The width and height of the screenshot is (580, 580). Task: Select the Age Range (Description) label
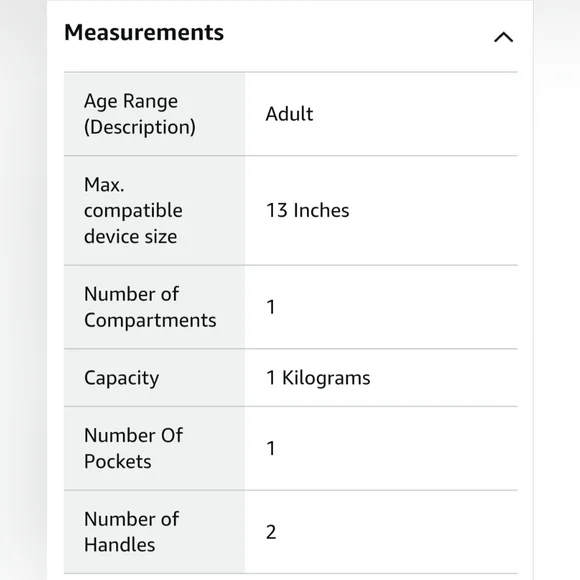(140, 114)
